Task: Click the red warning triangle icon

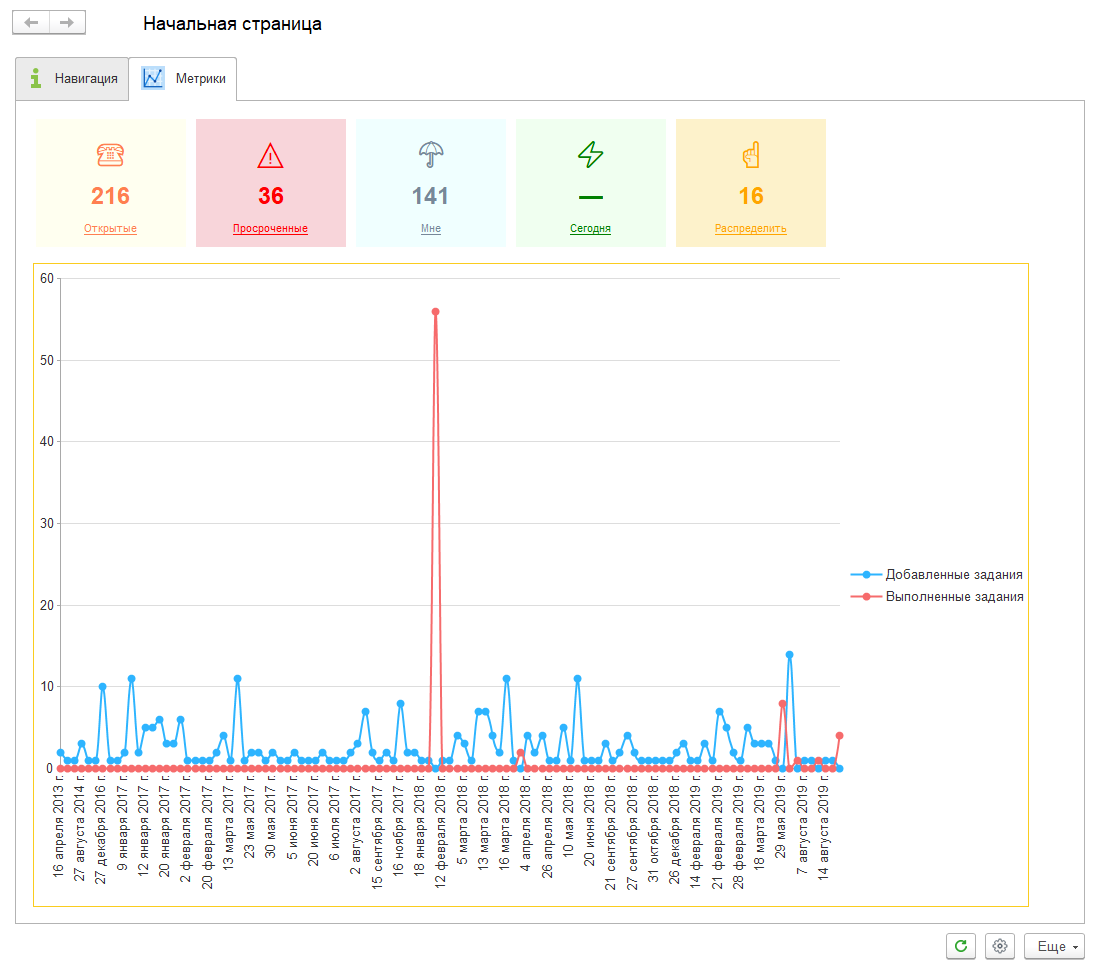Action: (270, 155)
